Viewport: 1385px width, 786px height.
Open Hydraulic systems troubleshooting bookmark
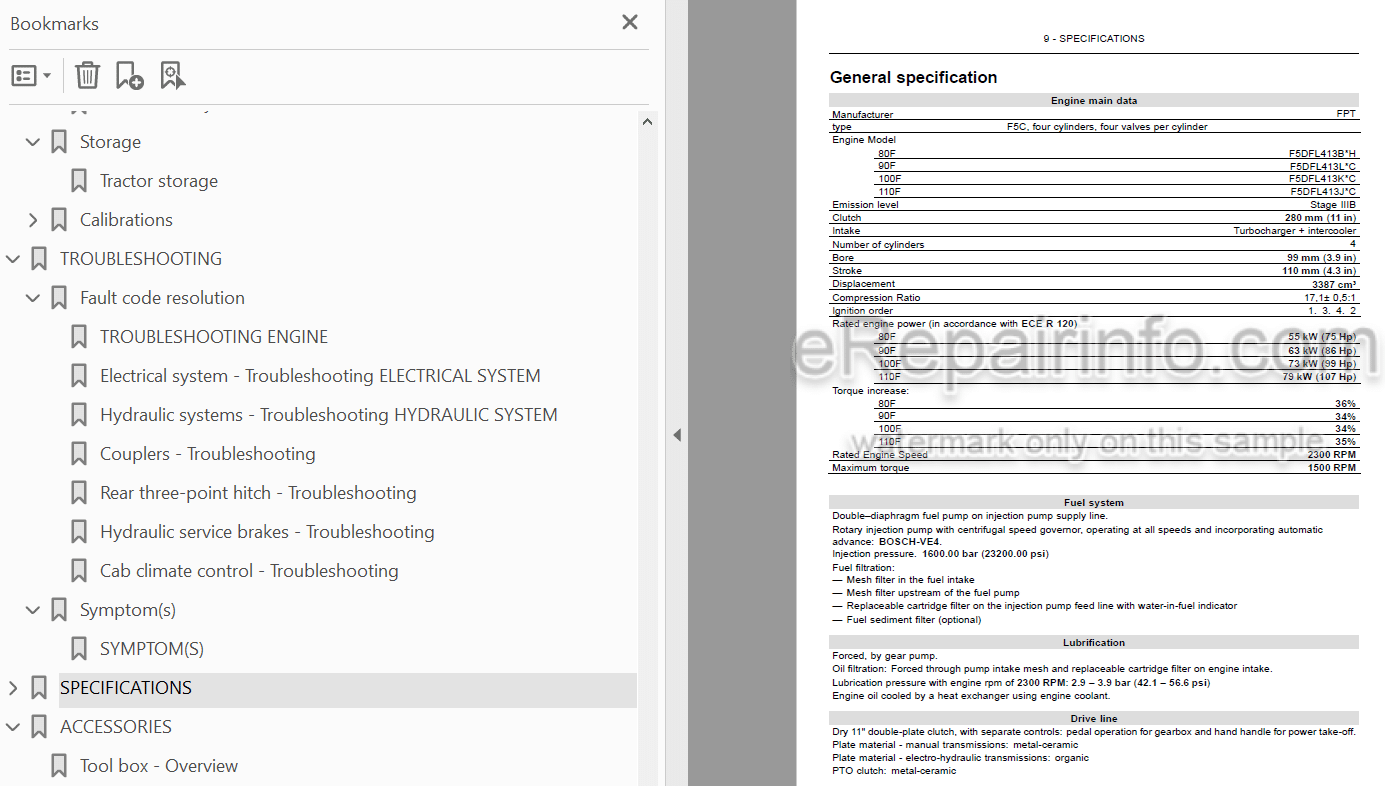point(329,415)
